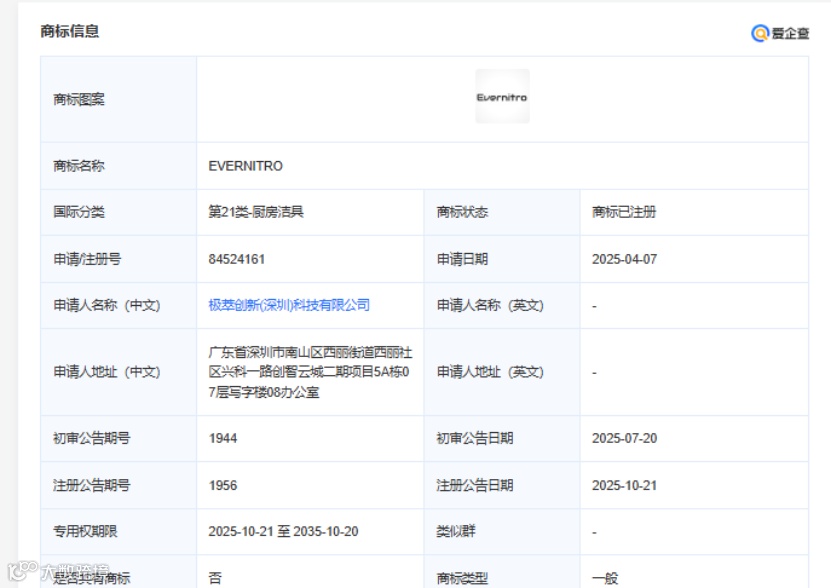
Task: Click the 商标类型 label
Action: pos(462,578)
